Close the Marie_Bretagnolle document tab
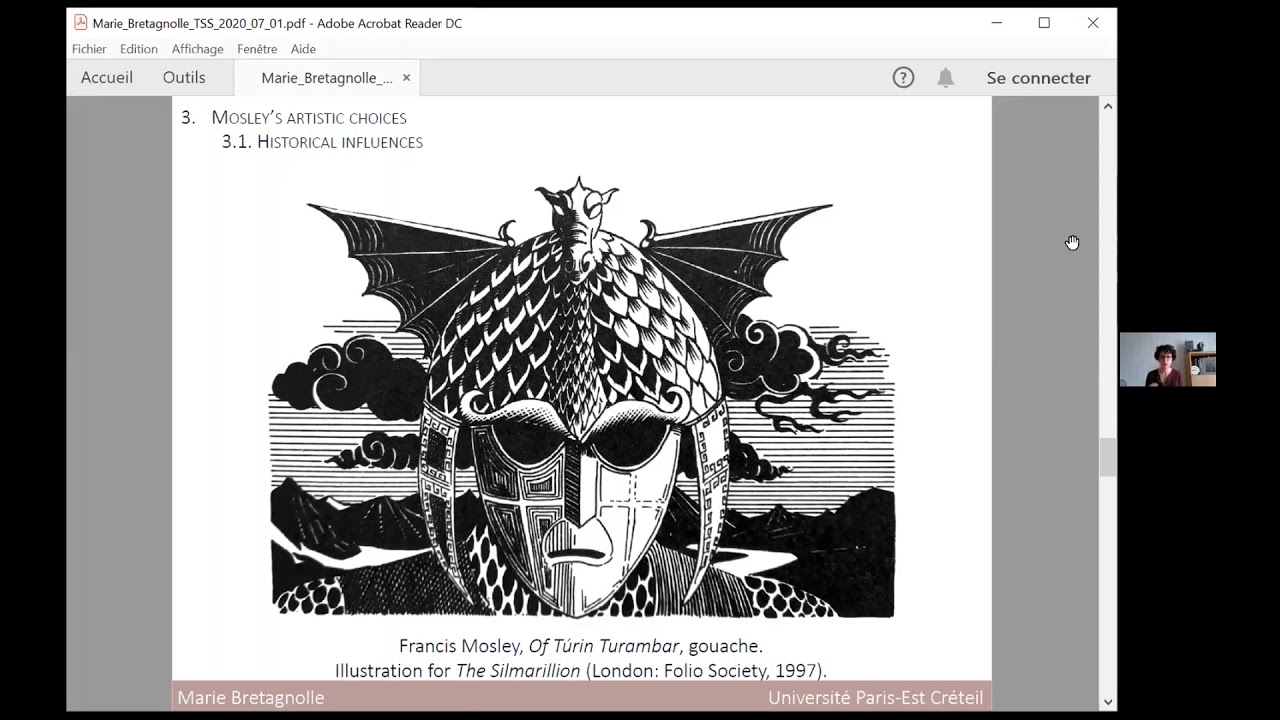Viewport: 1280px width, 720px height. [x=406, y=78]
